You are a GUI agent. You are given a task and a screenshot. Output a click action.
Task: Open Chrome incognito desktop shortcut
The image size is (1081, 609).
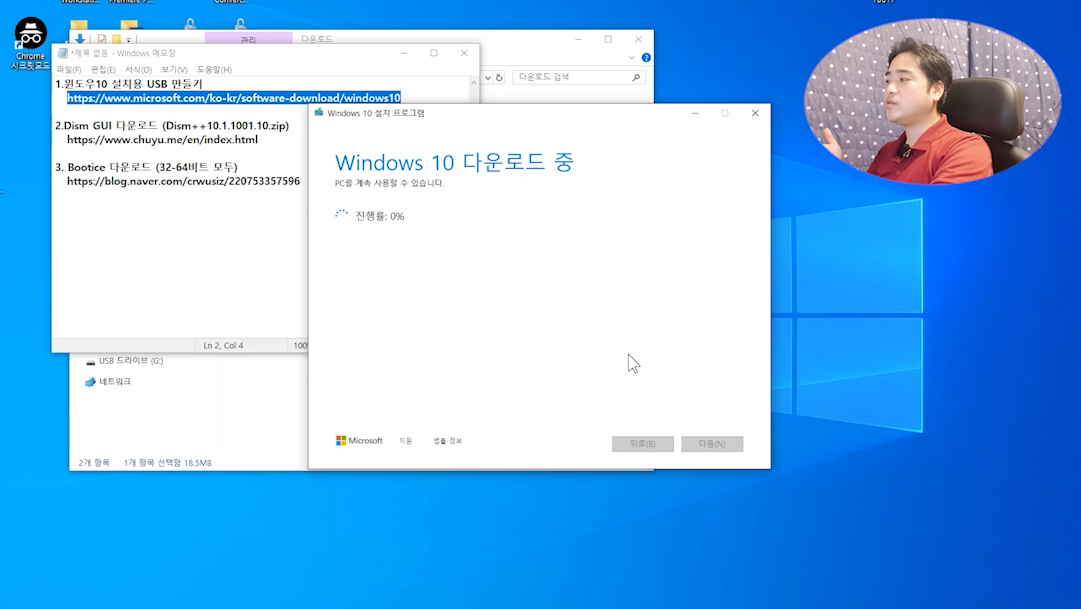[30, 43]
